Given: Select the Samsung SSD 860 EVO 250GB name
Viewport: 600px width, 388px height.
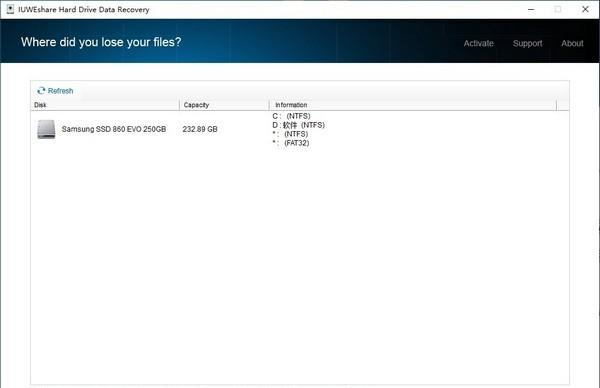Looking at the screenshot, I should [x=114, y=129].
